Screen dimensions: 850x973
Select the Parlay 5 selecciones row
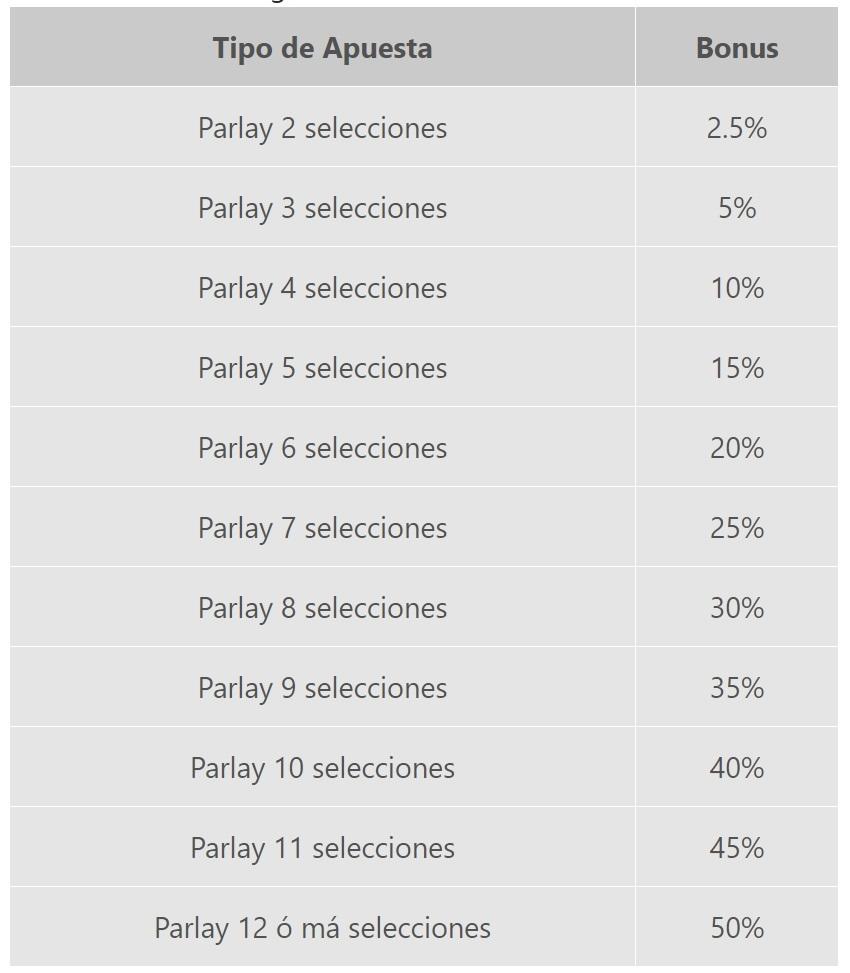[x=424, y=367]
